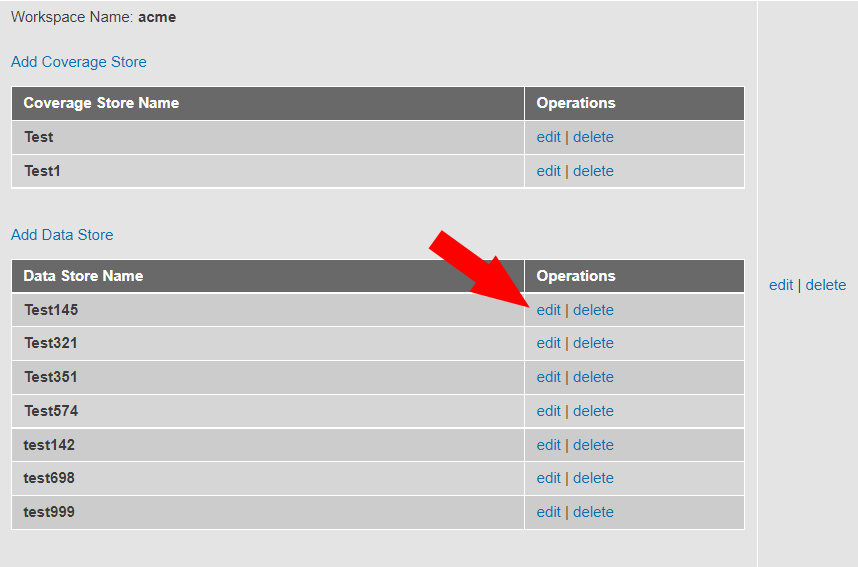This screenshot has height=567, width=858.
Task: Click the Data Store Name column header
Action: tap(268, 276)
